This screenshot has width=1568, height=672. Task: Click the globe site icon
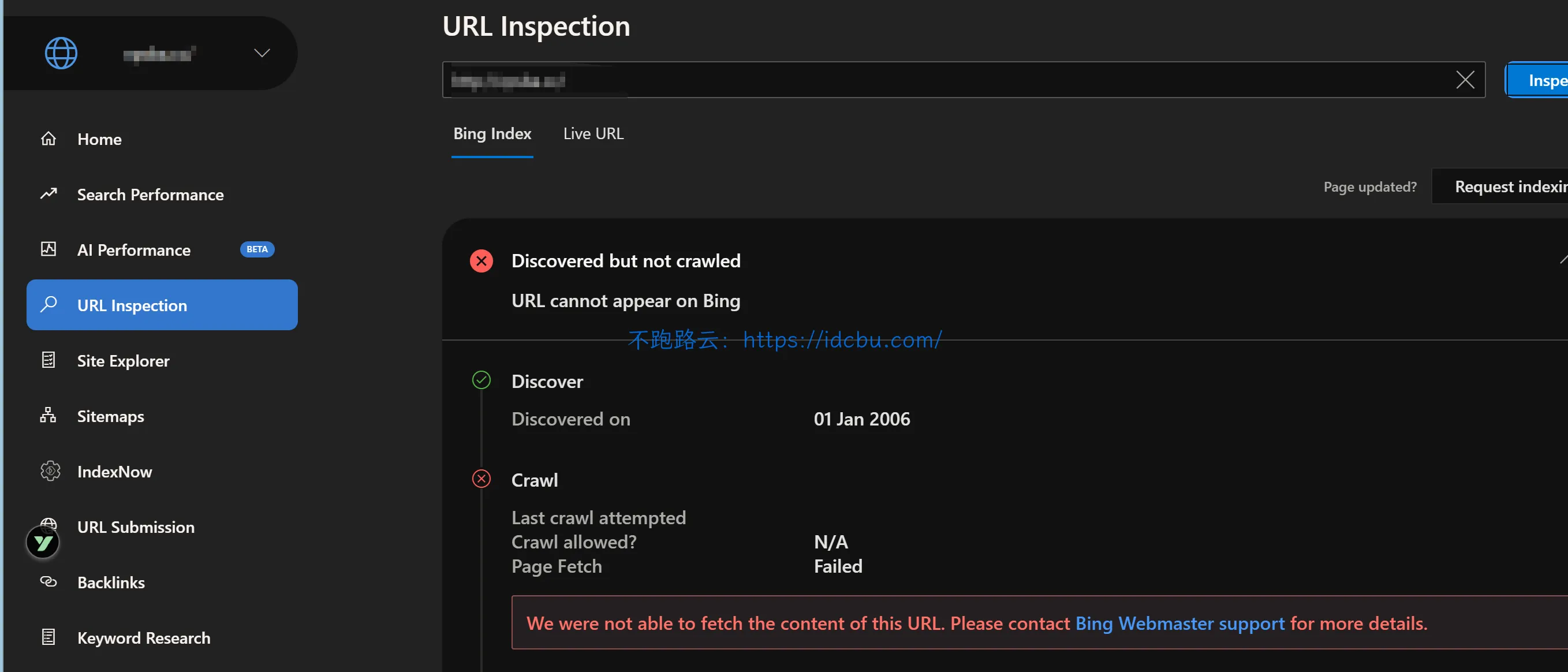(x=61, y=53)
